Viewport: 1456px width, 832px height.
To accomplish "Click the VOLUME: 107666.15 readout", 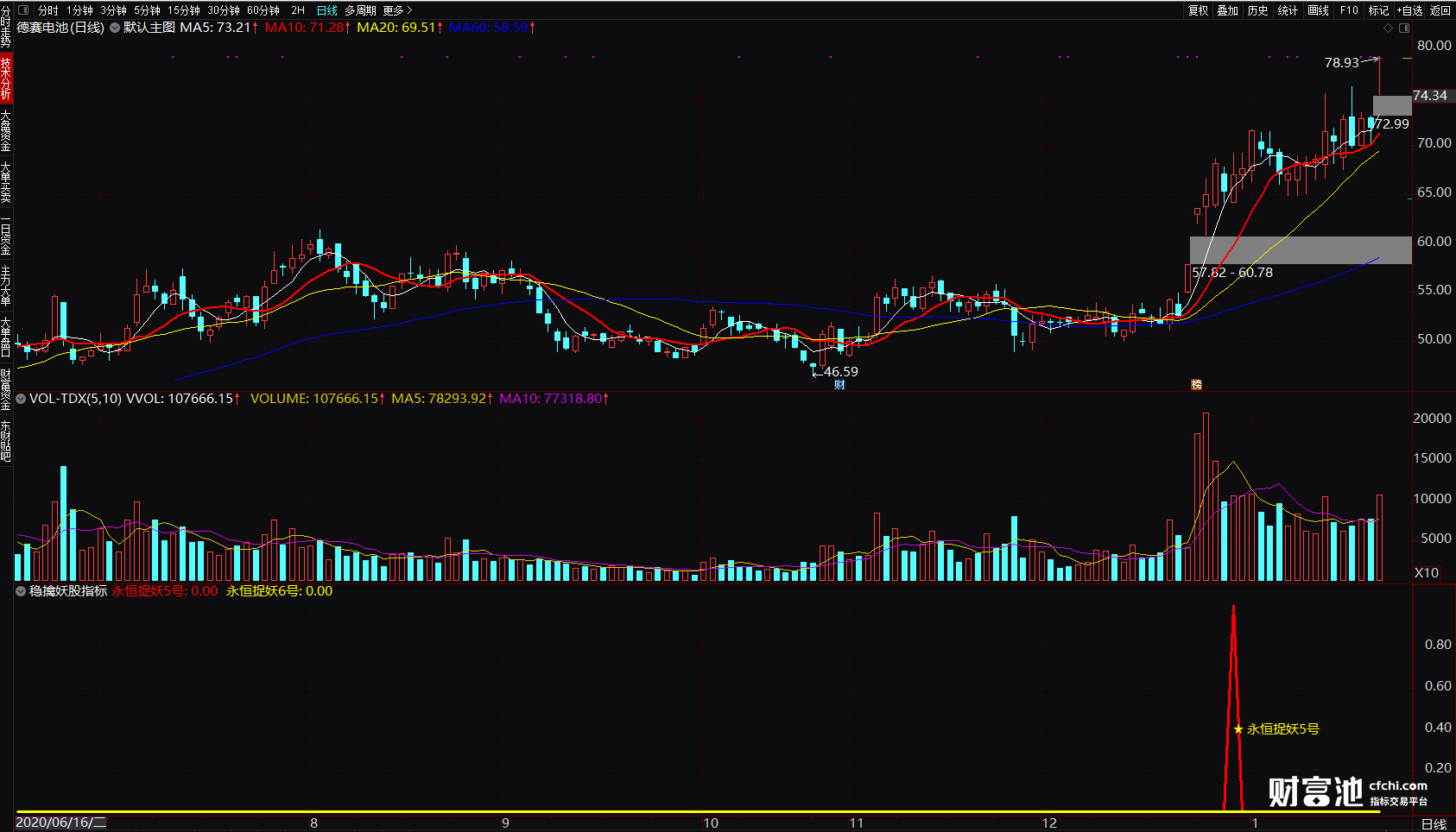I will click(318, 399).
